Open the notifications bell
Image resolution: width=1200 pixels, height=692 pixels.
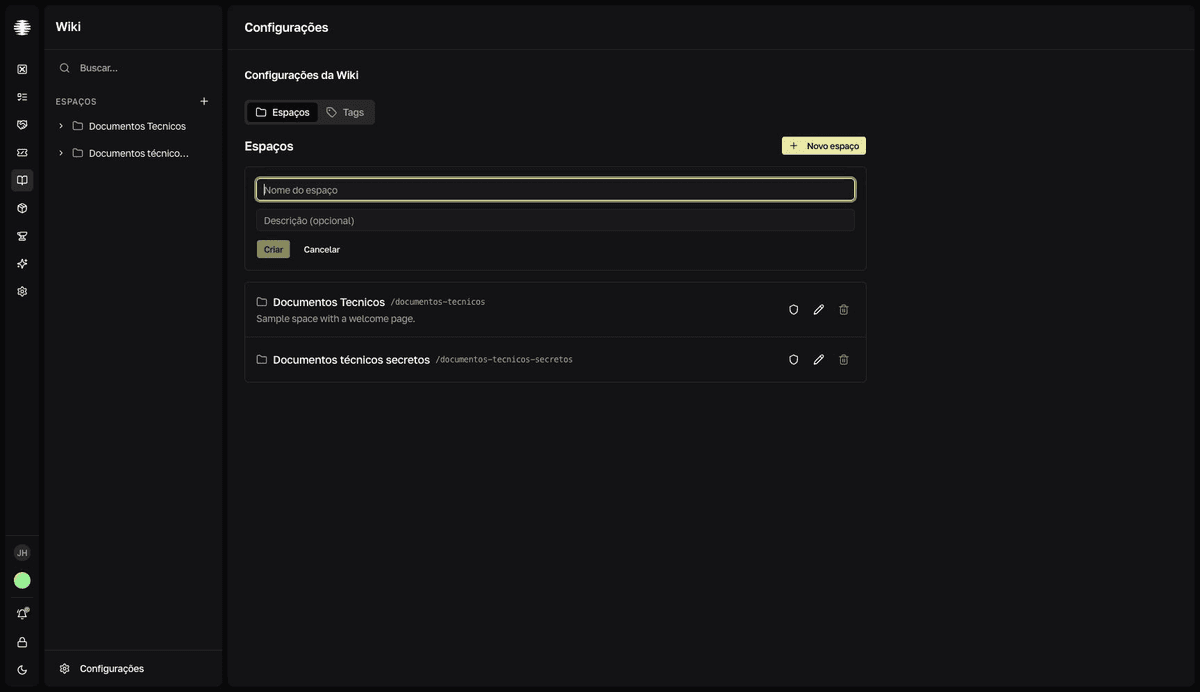click(22, 614)
